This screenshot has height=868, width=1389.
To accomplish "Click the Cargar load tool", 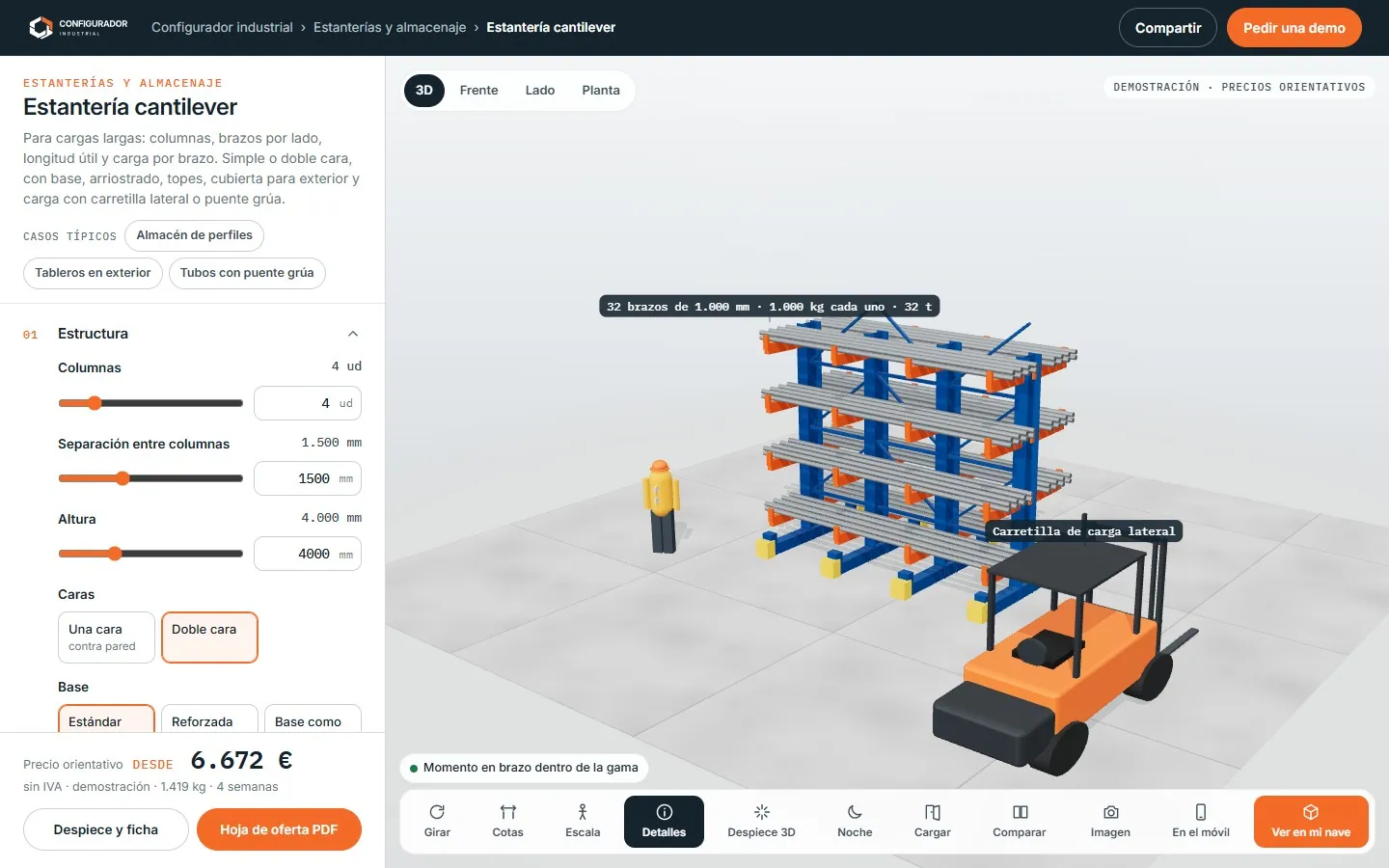I will coord(933,822).
